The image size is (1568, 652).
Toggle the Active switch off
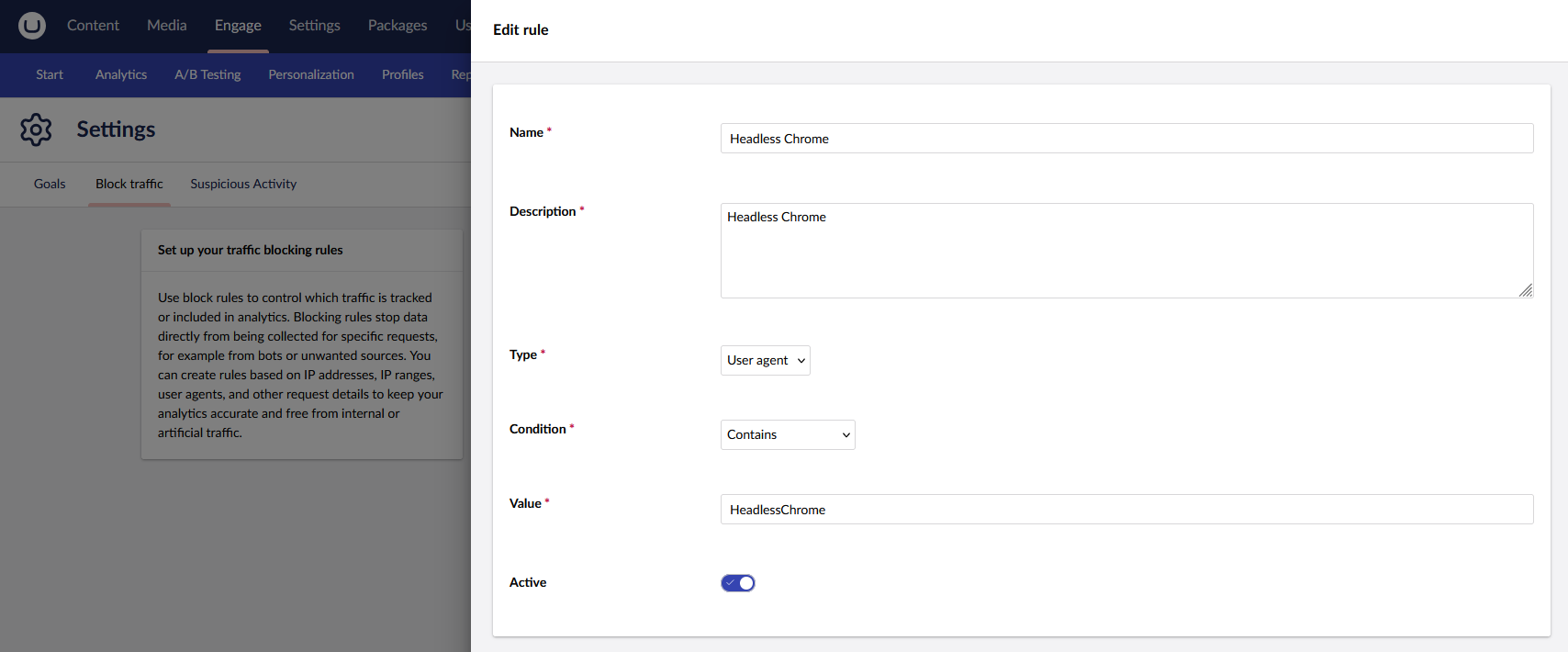738,583
